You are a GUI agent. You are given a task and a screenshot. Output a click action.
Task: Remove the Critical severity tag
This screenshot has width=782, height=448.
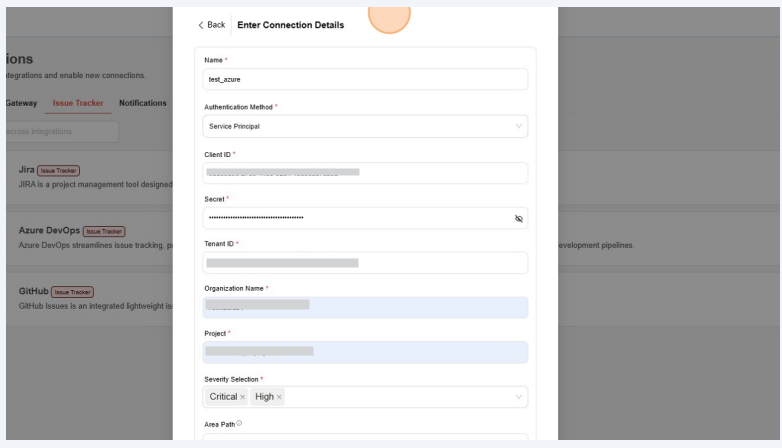pyautogui.click(x=243, y=397)
